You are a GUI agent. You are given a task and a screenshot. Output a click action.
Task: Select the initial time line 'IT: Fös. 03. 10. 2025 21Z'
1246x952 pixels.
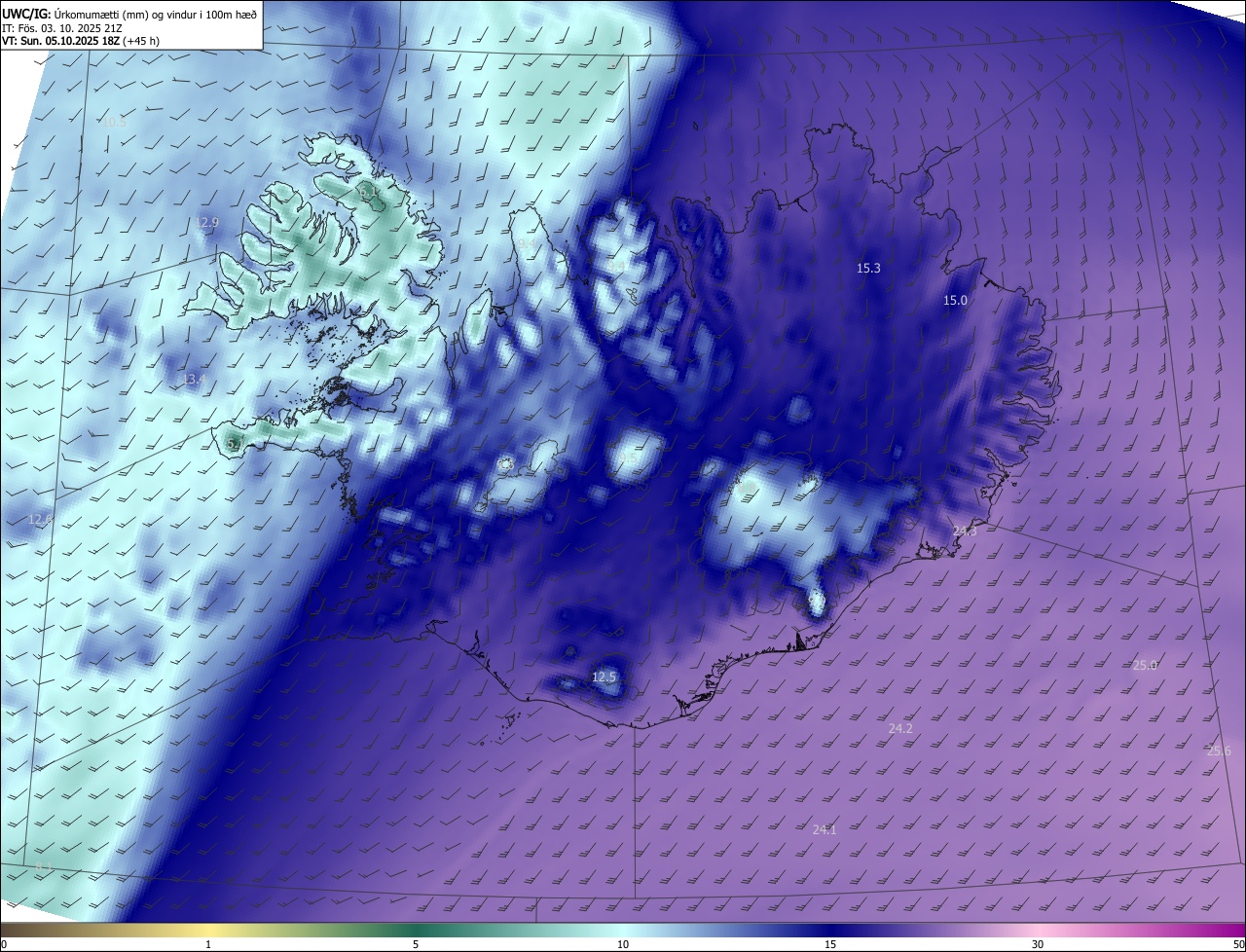point(64,27)
